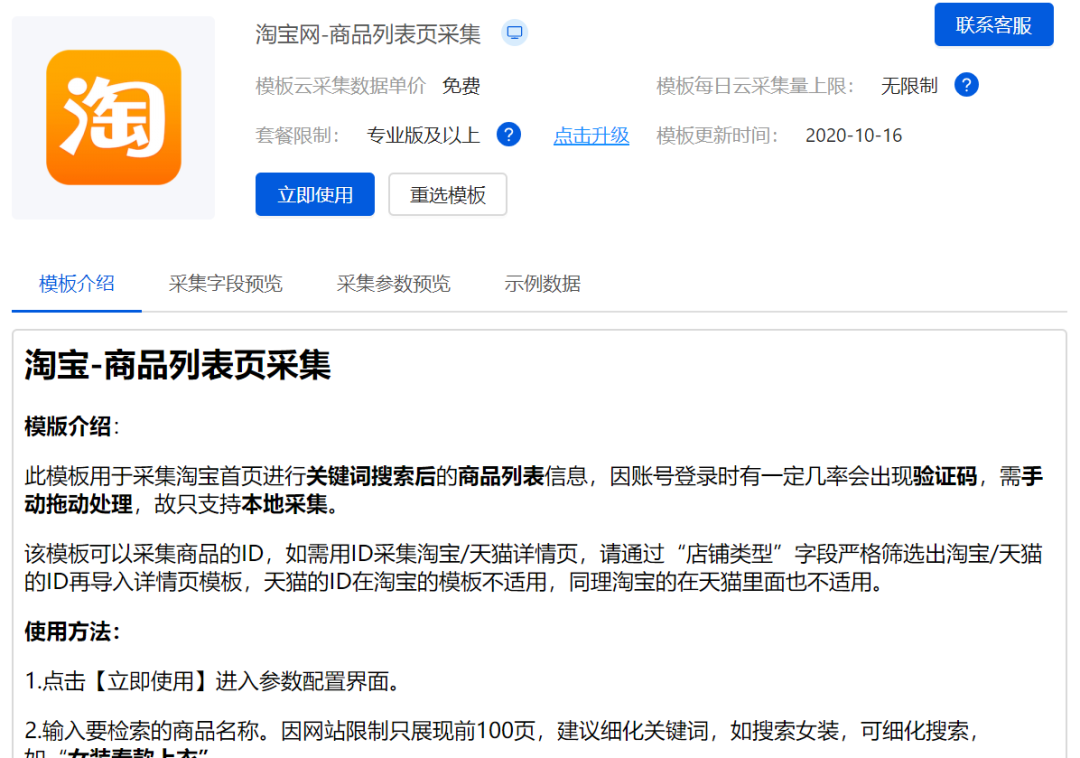This screenshot has height=758, width=1080.
Task: Click the title 淘宝网-商品列表页采集
Action: [x=368, y=34]
